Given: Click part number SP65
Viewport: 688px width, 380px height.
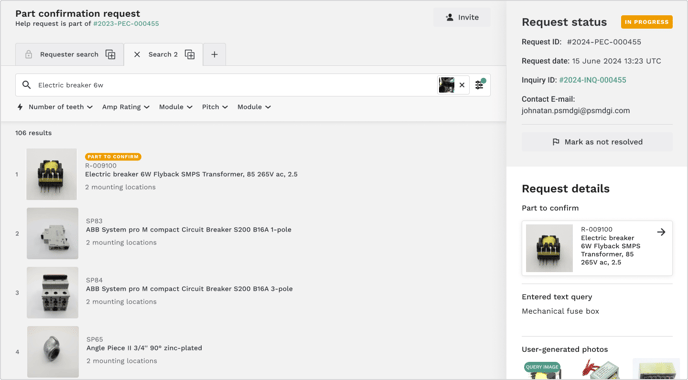Looking at the screenshot, I should (x=94, y=340).
